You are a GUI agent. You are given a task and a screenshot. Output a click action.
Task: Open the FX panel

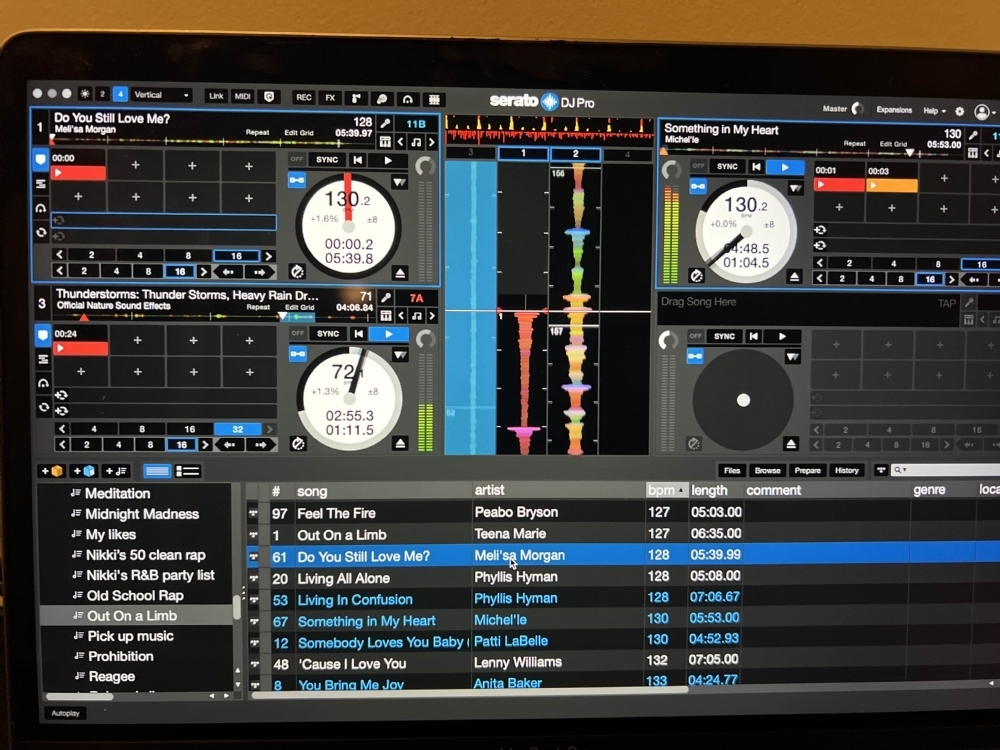tap(330, 98)
